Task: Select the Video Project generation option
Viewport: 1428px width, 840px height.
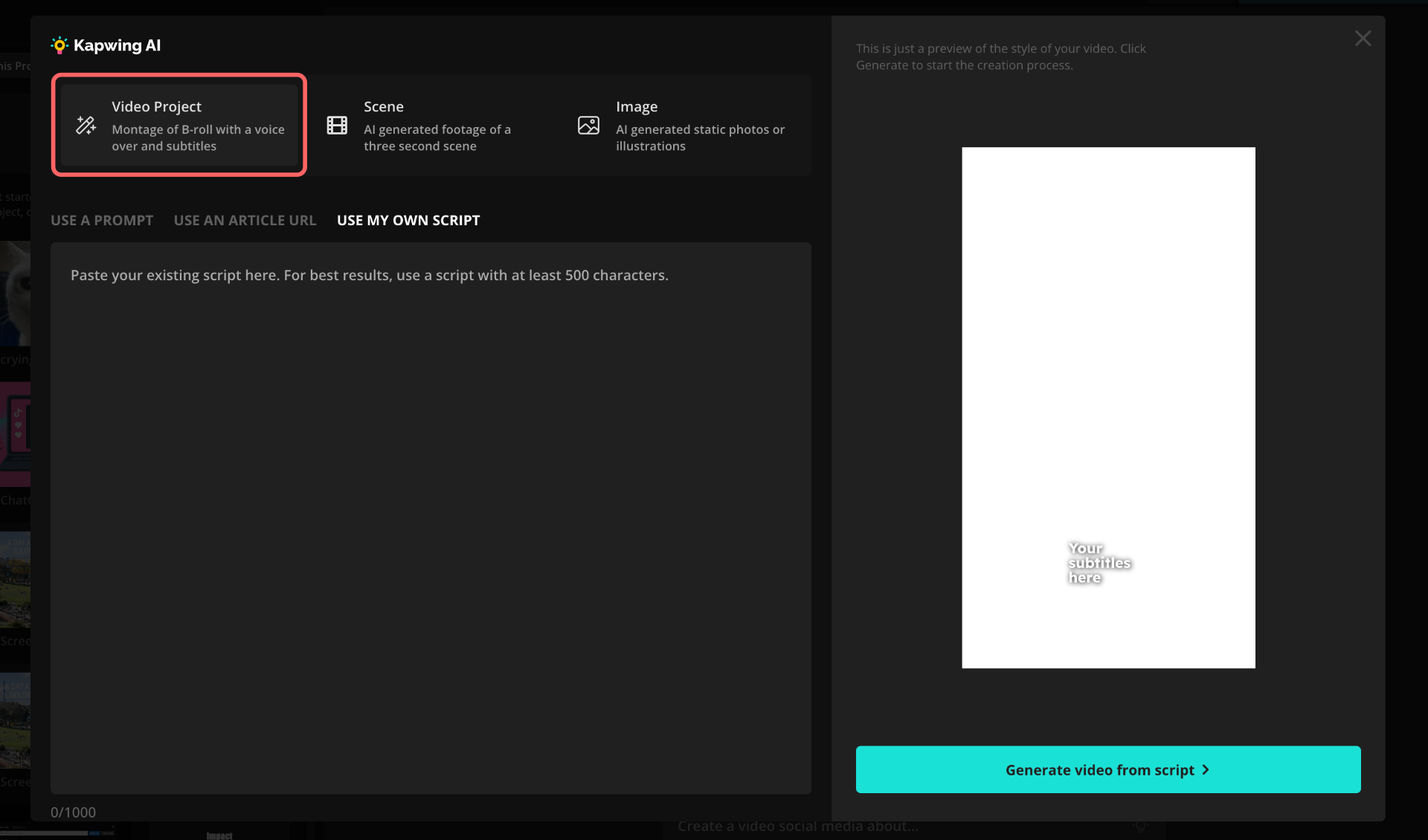Action: (x=178, y=124)
